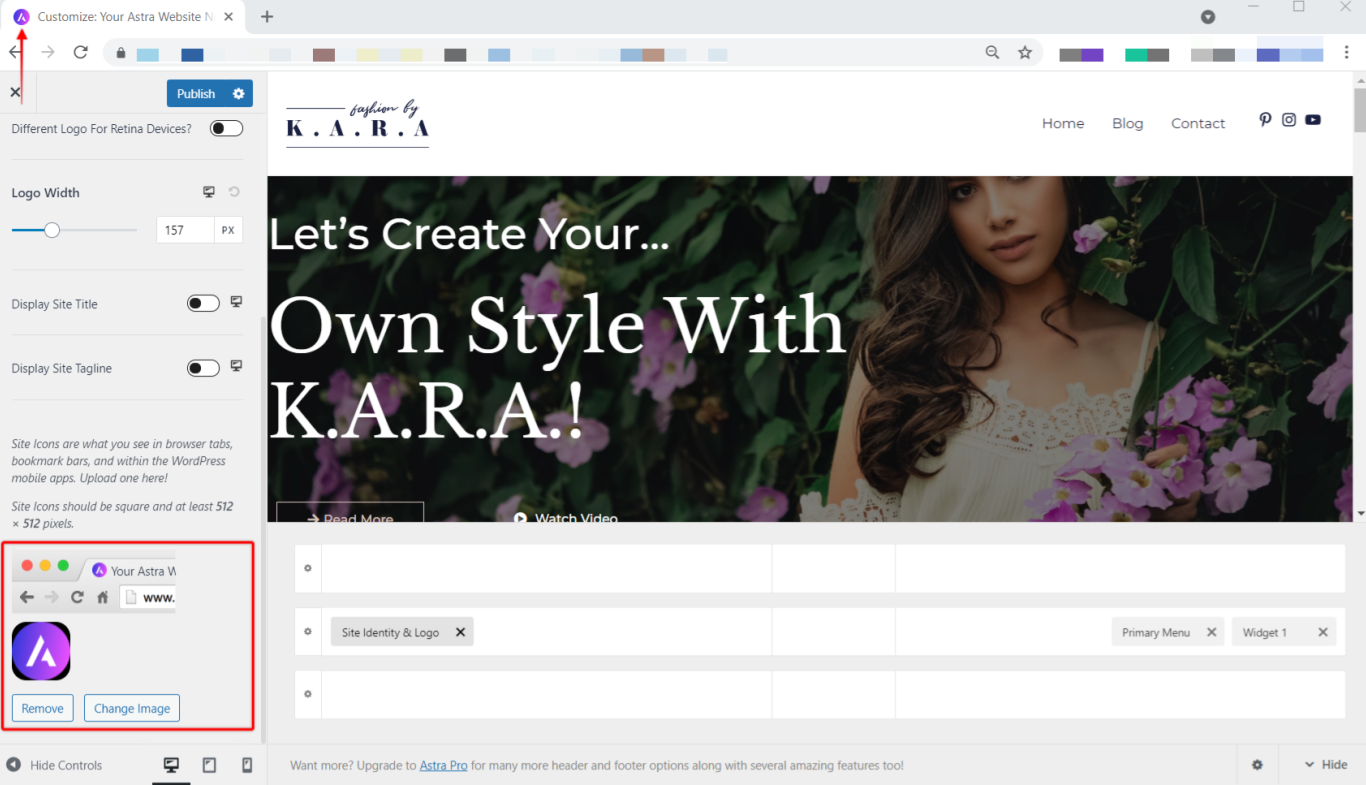Viewport: 1366px width, 785px height.
Task: Switch to tablet preview device icon
Action: (x=209, y=765)
